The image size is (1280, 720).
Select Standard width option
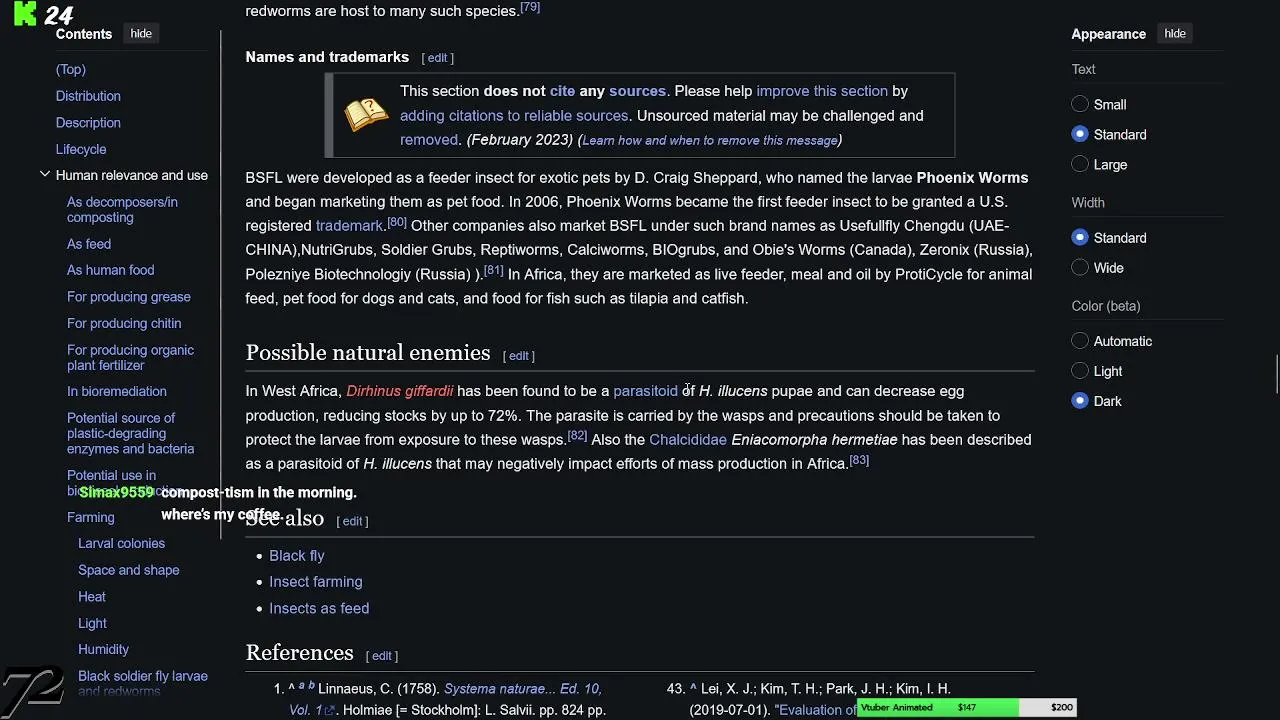click(1080, 238)
